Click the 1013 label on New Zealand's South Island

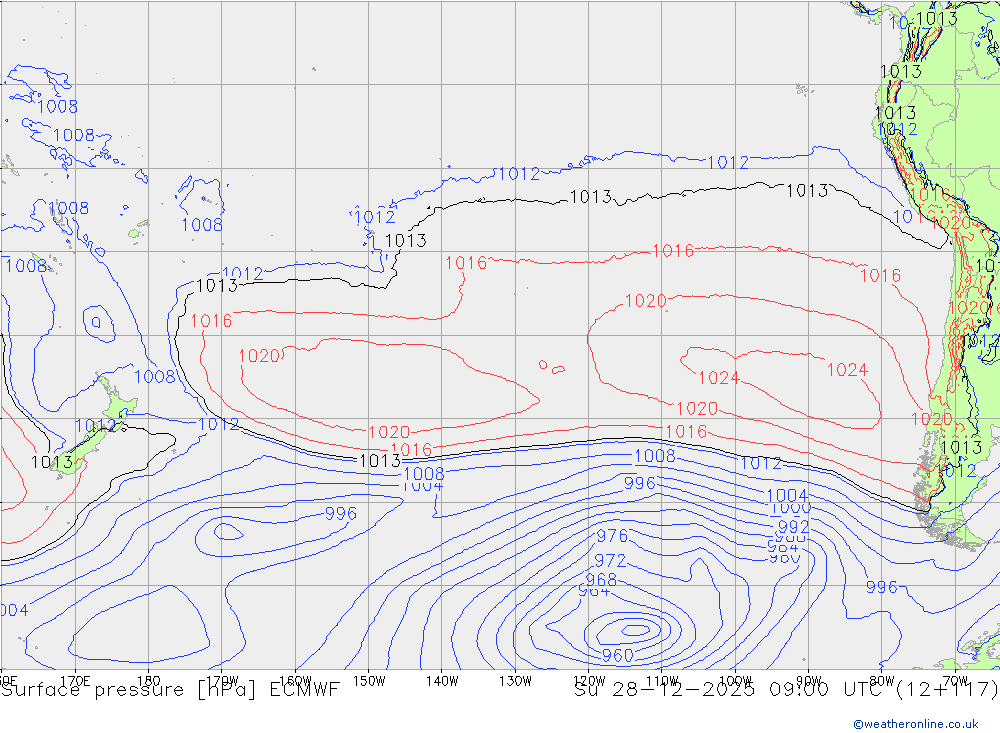[x=52, y=462]
